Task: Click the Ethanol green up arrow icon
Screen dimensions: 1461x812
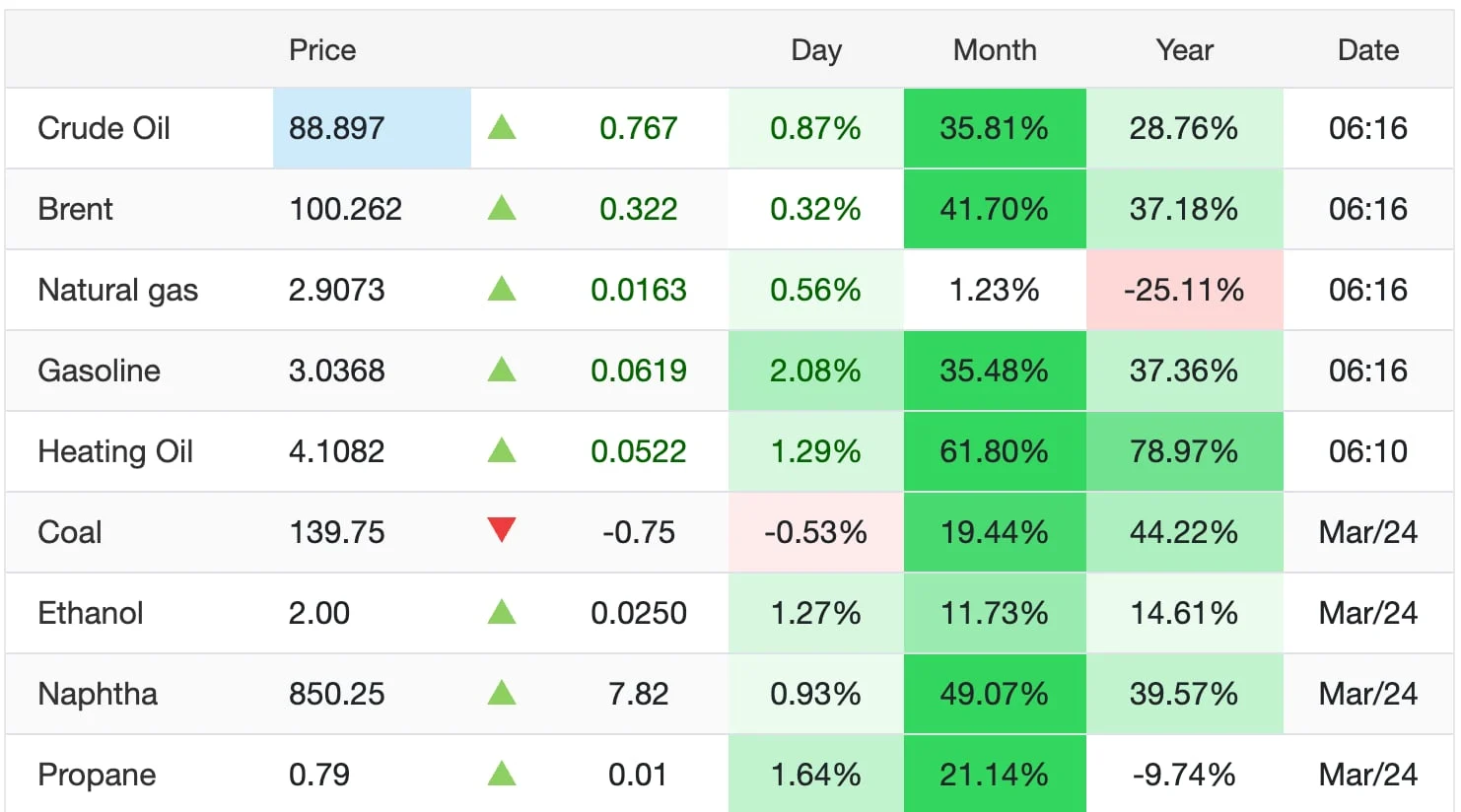Action: 502,612
